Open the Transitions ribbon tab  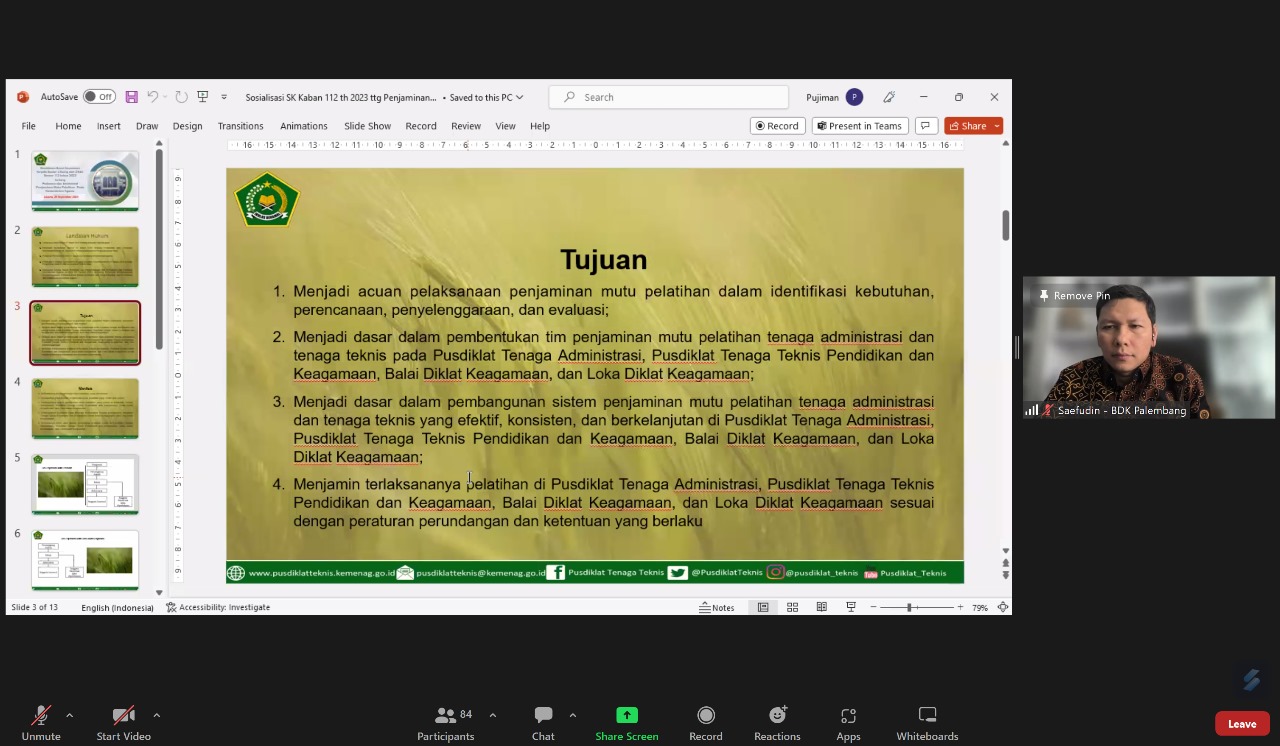[x=241, y=126]
